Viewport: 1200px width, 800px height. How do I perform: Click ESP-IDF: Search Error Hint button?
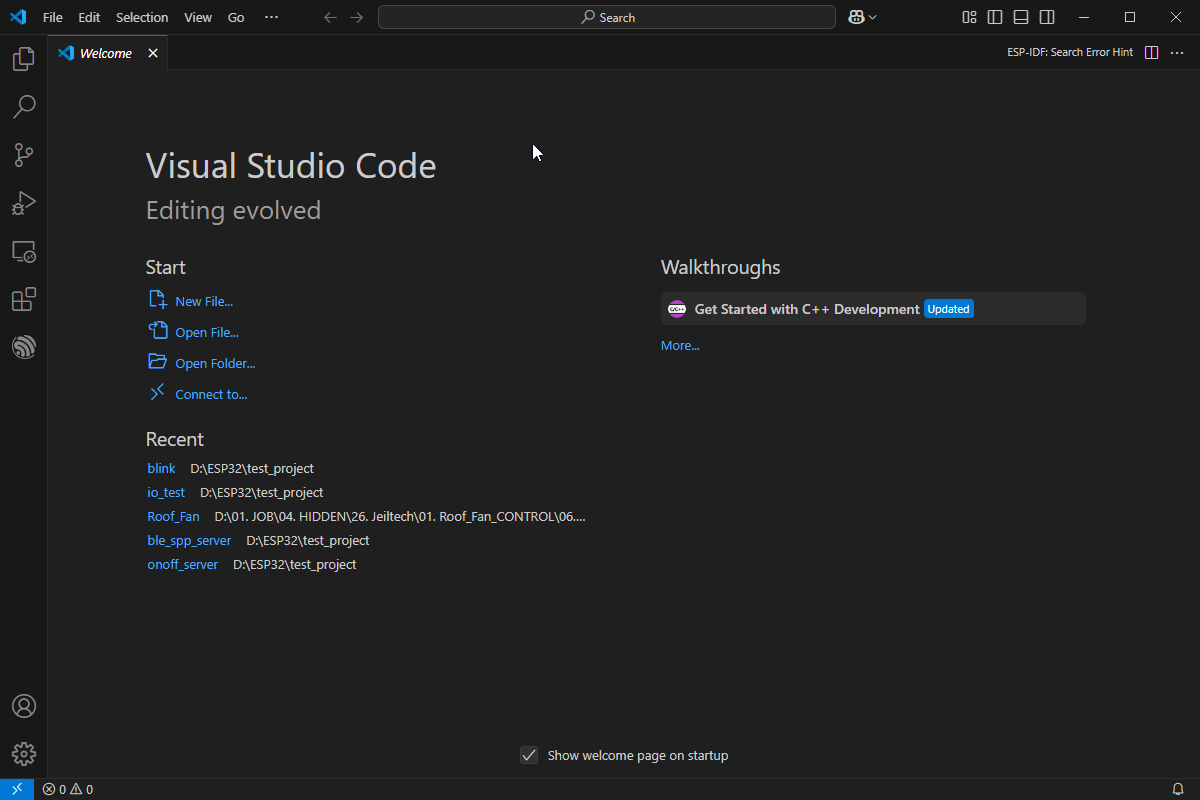[x=1070, y=52]
